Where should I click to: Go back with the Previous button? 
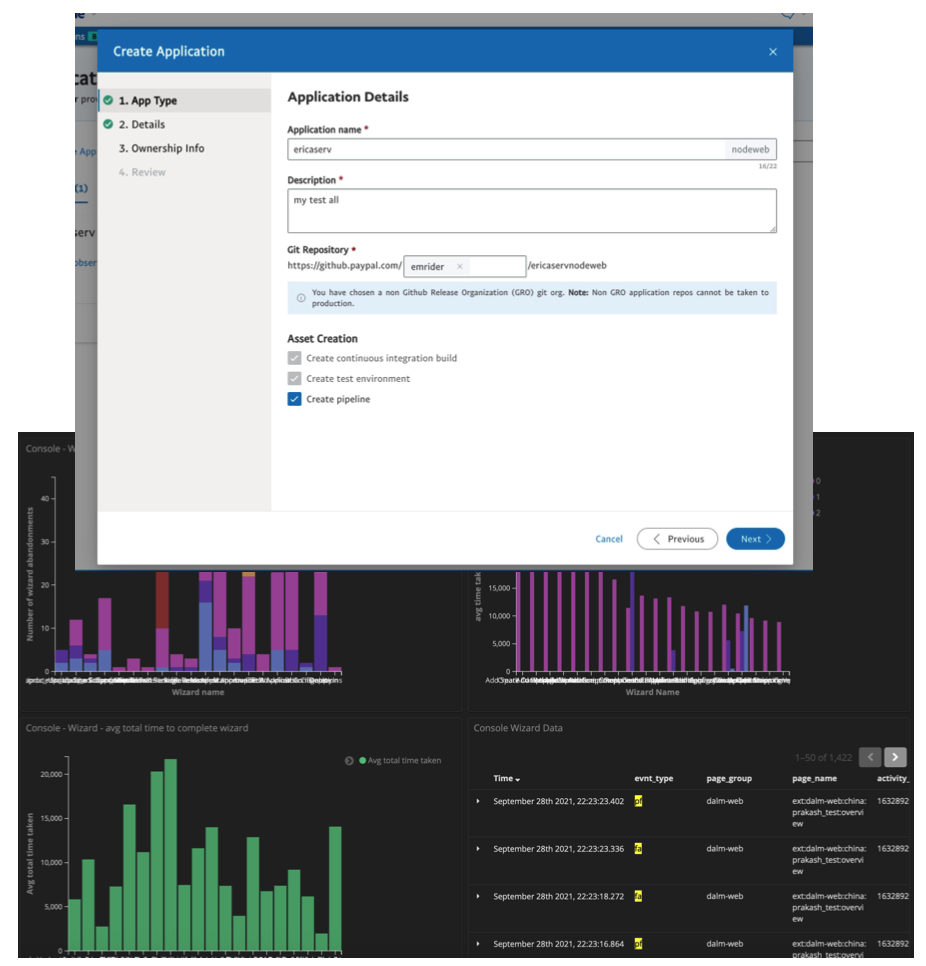click(677, 539)
